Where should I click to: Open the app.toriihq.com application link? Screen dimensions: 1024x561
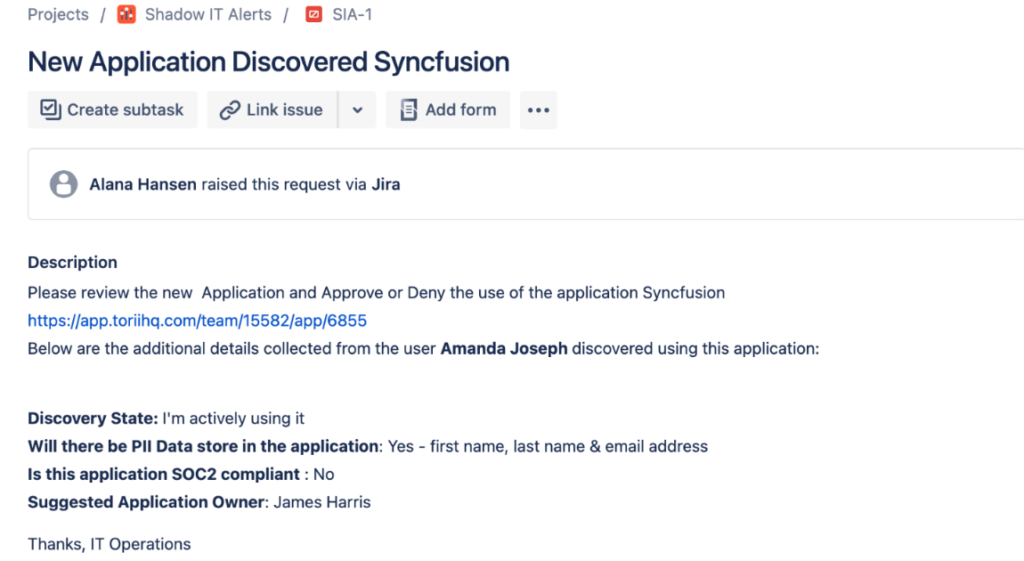tap(197, 321)
